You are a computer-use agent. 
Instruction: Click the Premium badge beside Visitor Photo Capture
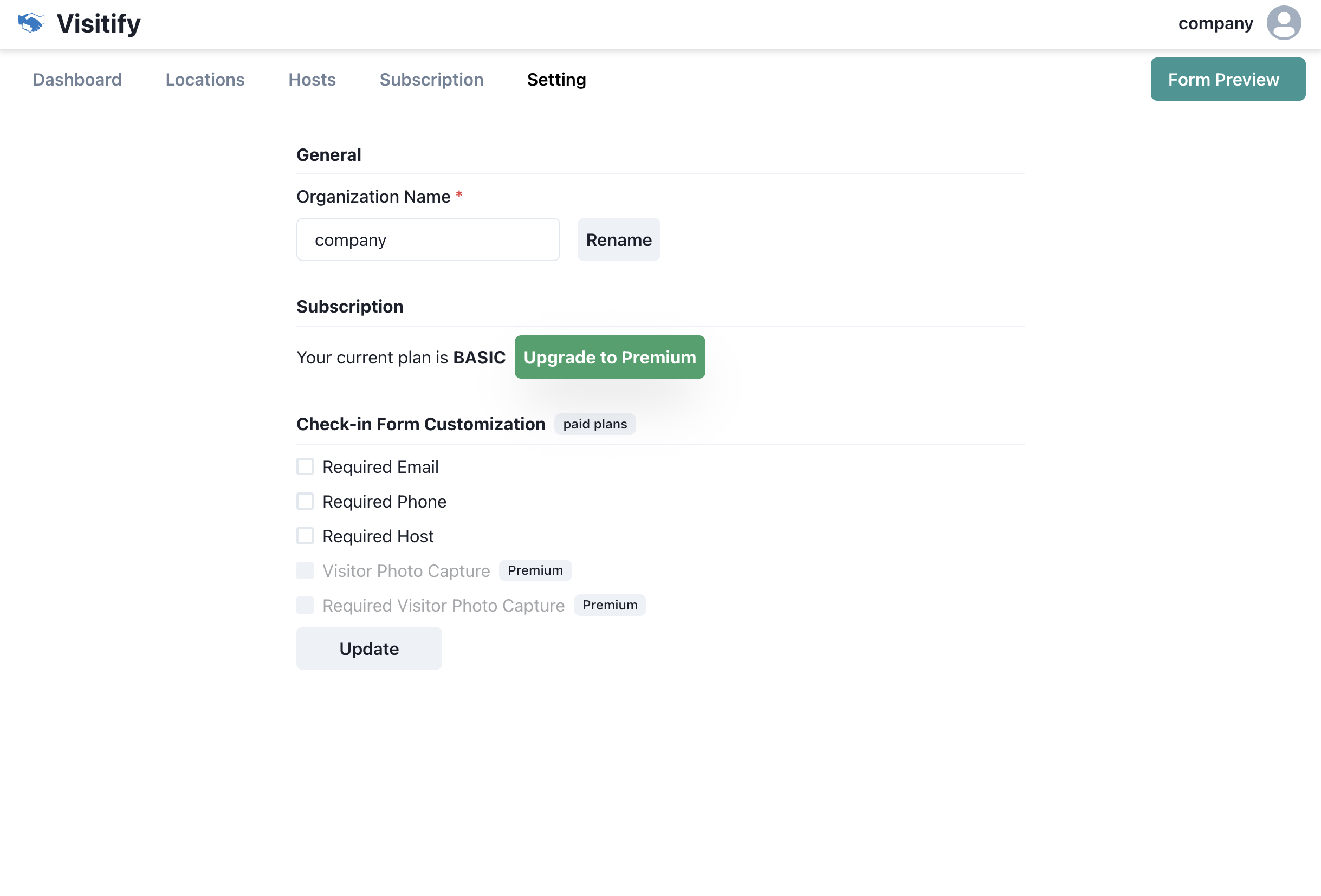pyautogui.click(x=535, y=570)
